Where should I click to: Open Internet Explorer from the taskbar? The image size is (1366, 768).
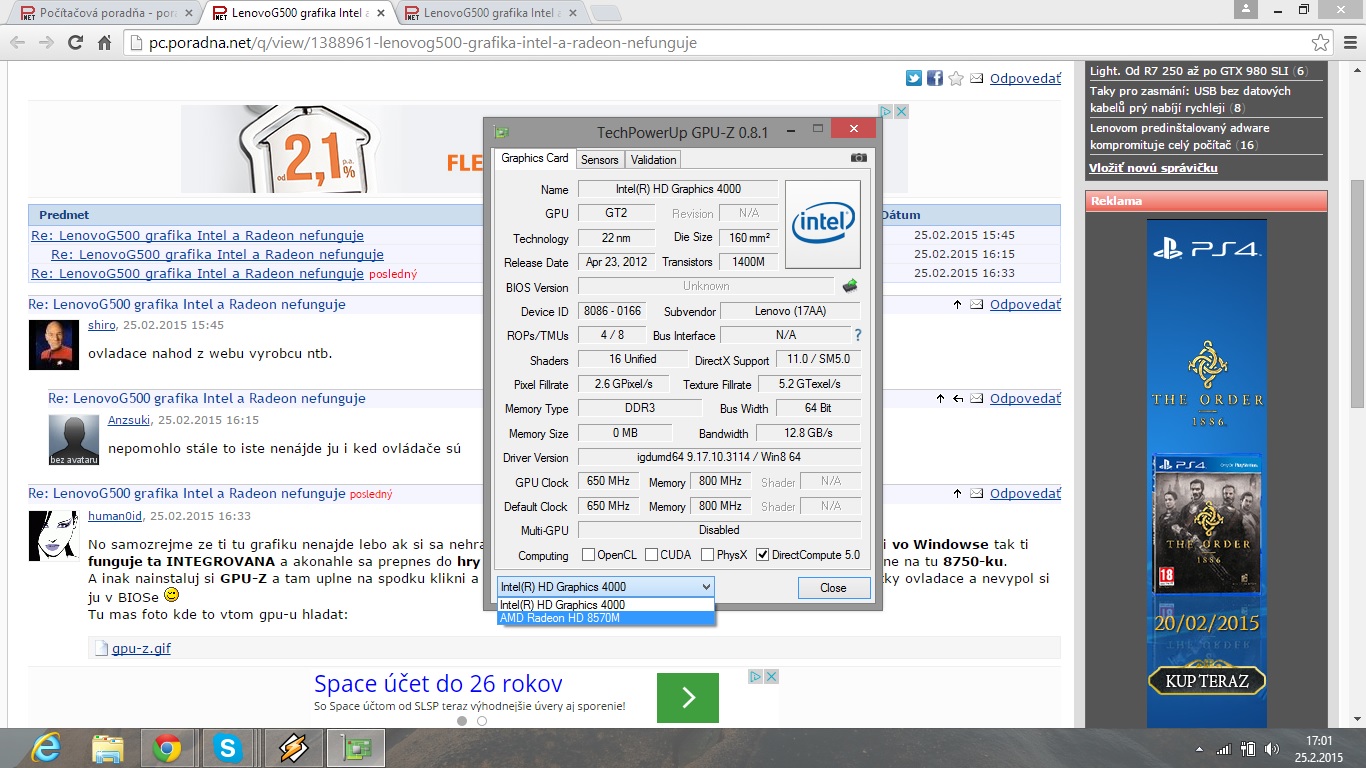[x=46, y=747]
